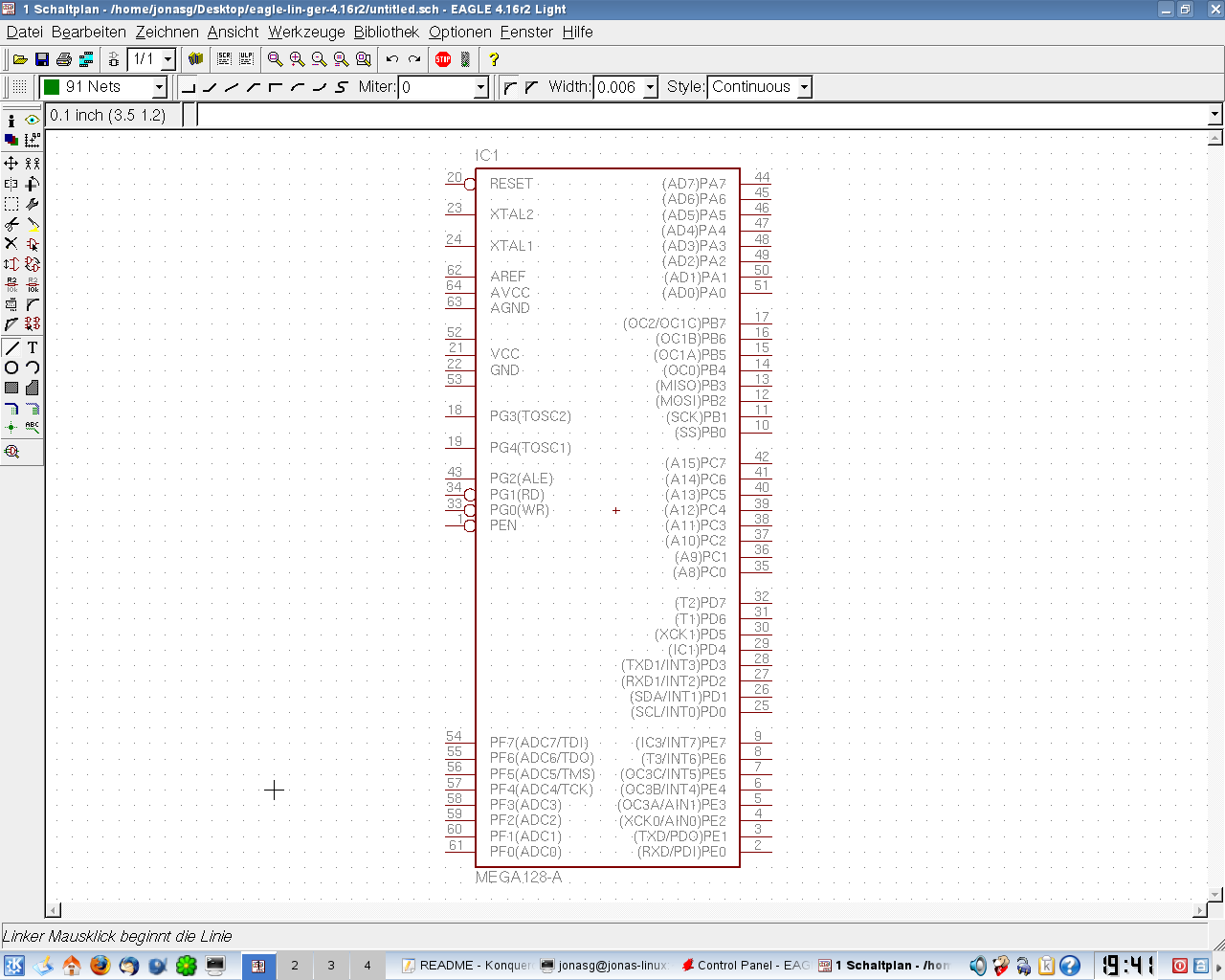Redo the last undone action

pyautogui.click(x=414, y=59)
